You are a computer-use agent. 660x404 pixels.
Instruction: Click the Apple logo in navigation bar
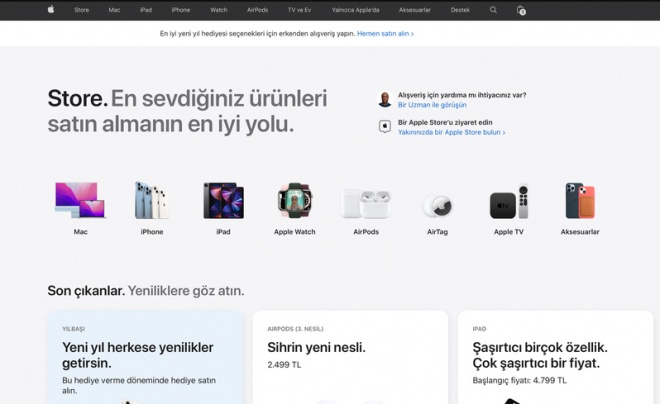(51, 10)
